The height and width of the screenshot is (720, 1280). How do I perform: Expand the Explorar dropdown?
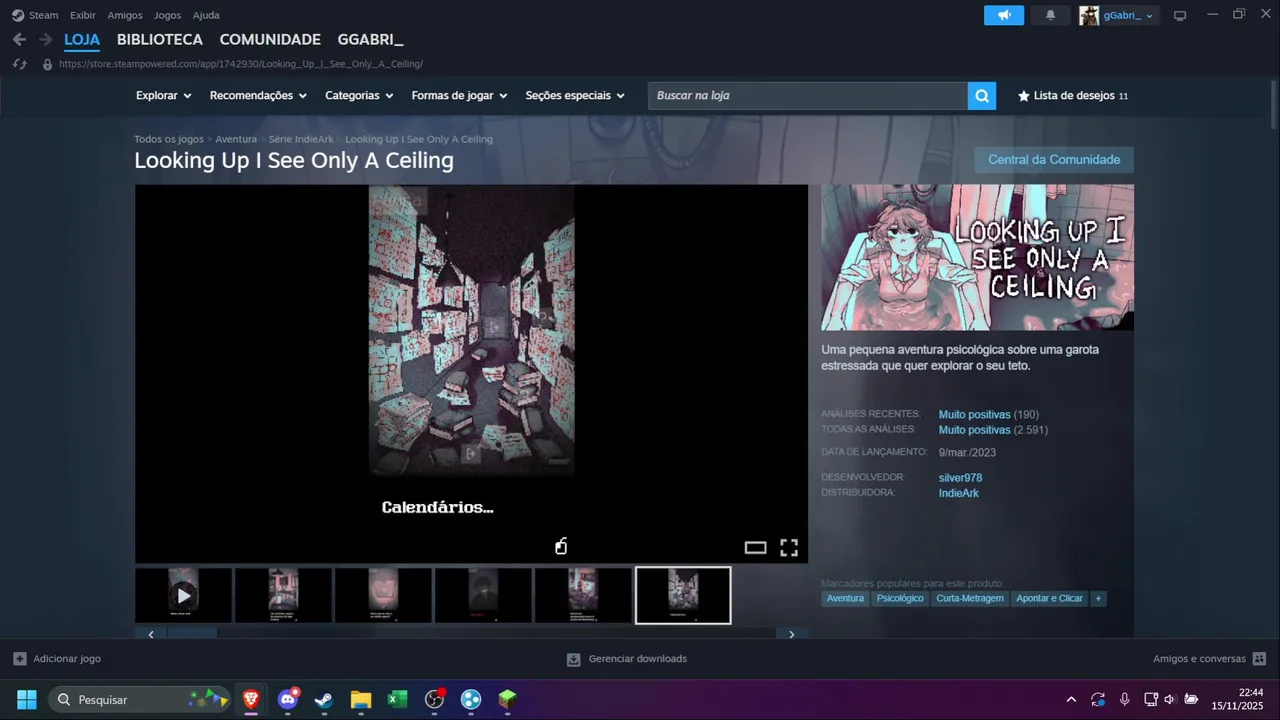(163, 96)
